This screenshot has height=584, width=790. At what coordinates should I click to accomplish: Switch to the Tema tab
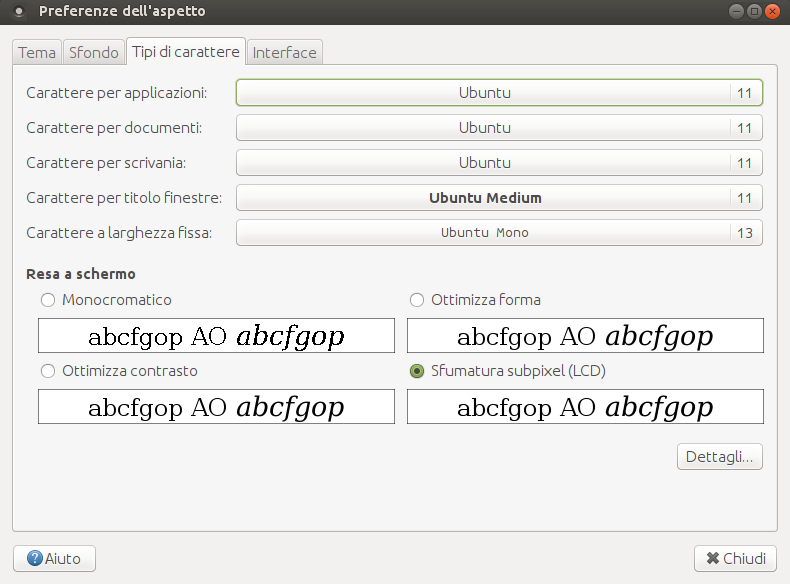[x=37, y=53]
